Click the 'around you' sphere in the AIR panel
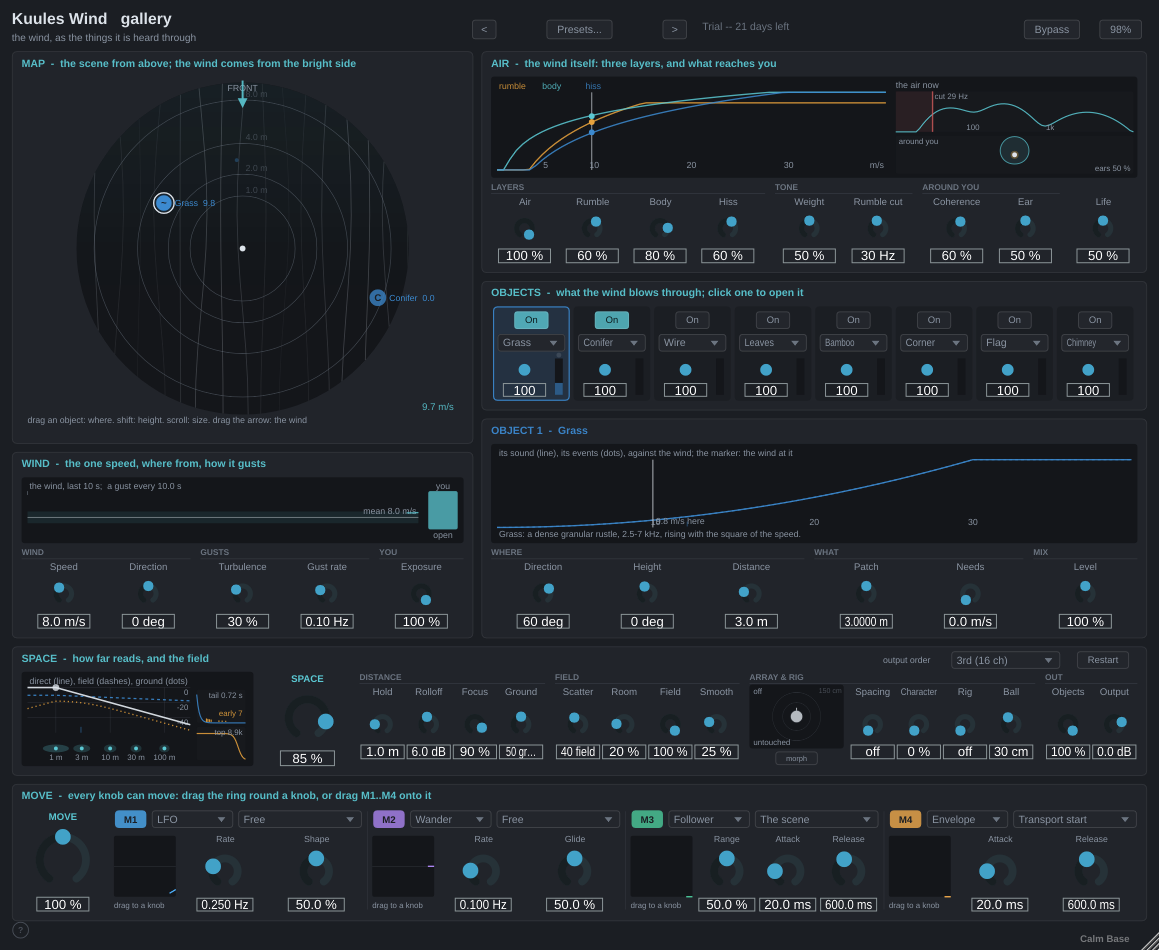This screenshot has width=1159, height=950. tap(1014, 151)
